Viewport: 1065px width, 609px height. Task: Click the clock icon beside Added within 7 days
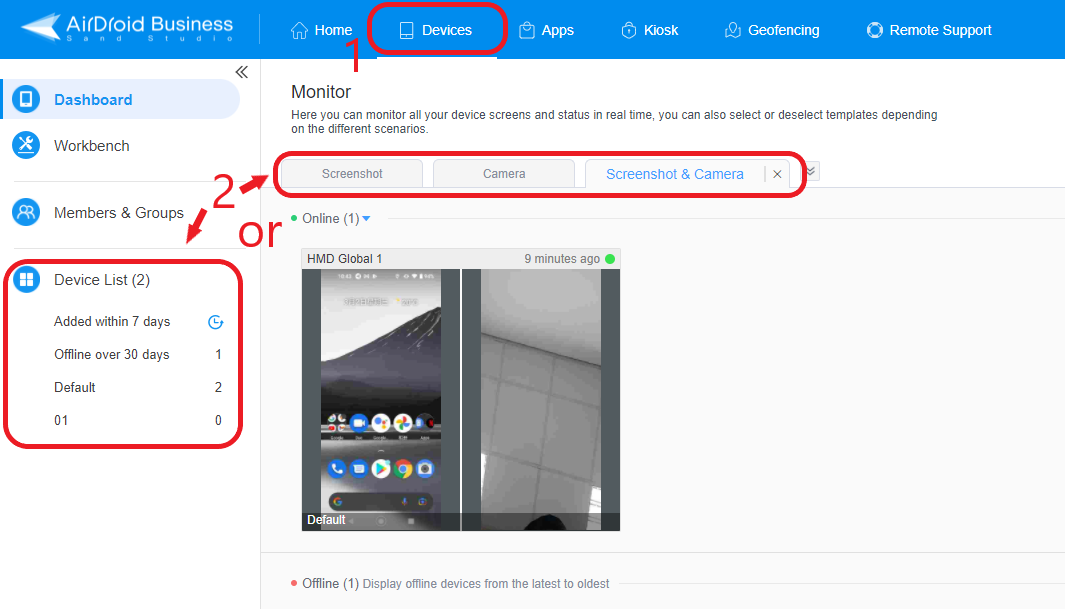(215, 322)
